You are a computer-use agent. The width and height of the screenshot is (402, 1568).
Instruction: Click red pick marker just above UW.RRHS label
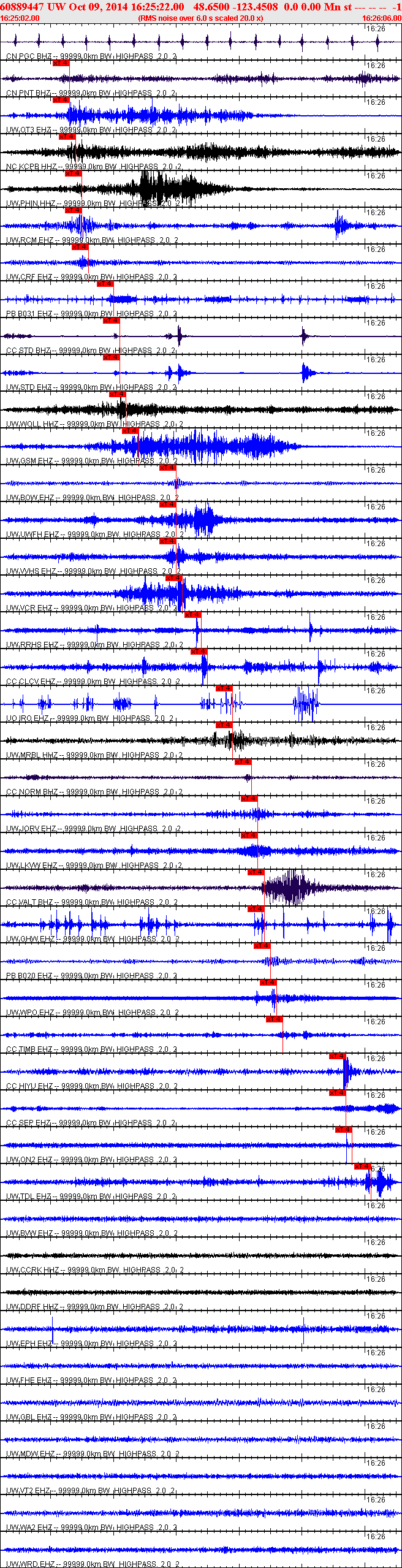[192, 615]
